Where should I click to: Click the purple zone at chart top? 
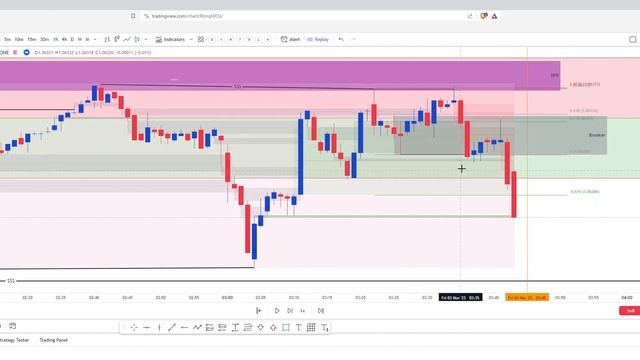pyautogui.click(x=280, y=76)
